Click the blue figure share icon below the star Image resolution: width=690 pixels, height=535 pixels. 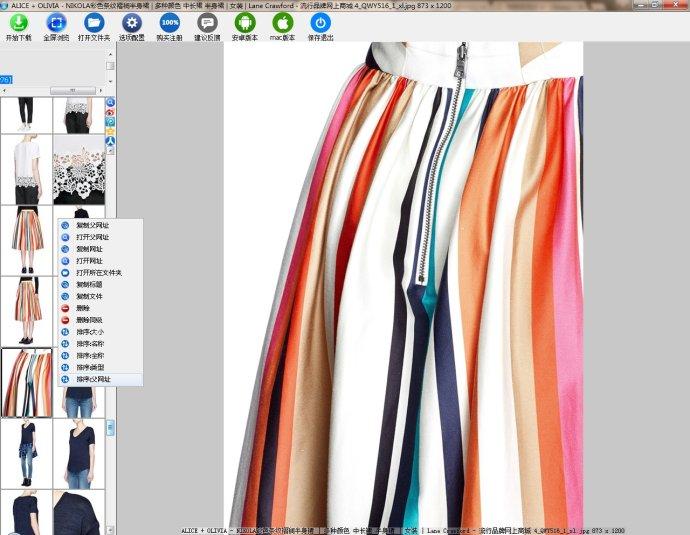110,141
